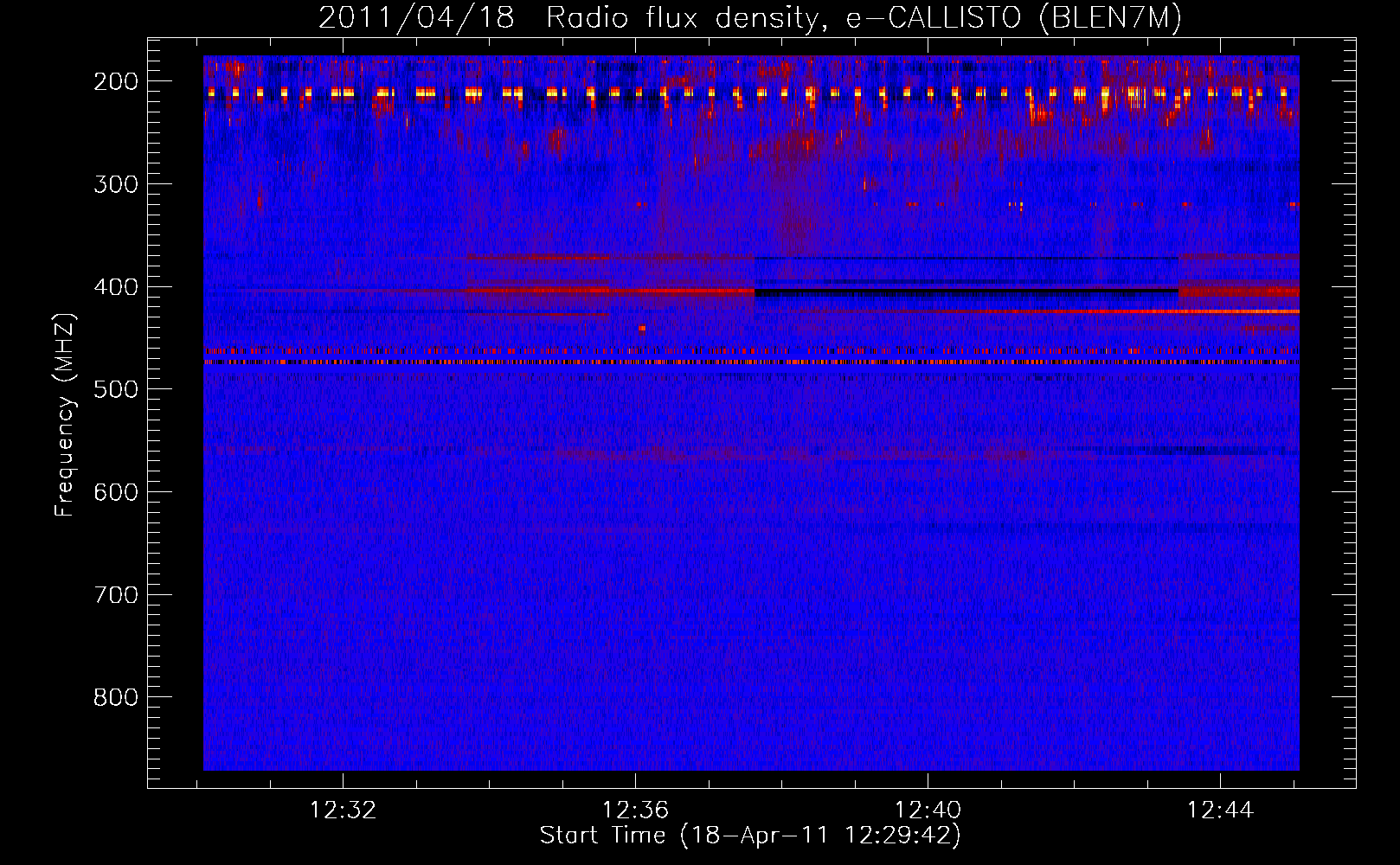1400x865 pixels.
Task: Click the plot title "2011/04/18 Radio flux density, e-CALLISTO (BLEN7M)"
Action: (x=750, y=17)
